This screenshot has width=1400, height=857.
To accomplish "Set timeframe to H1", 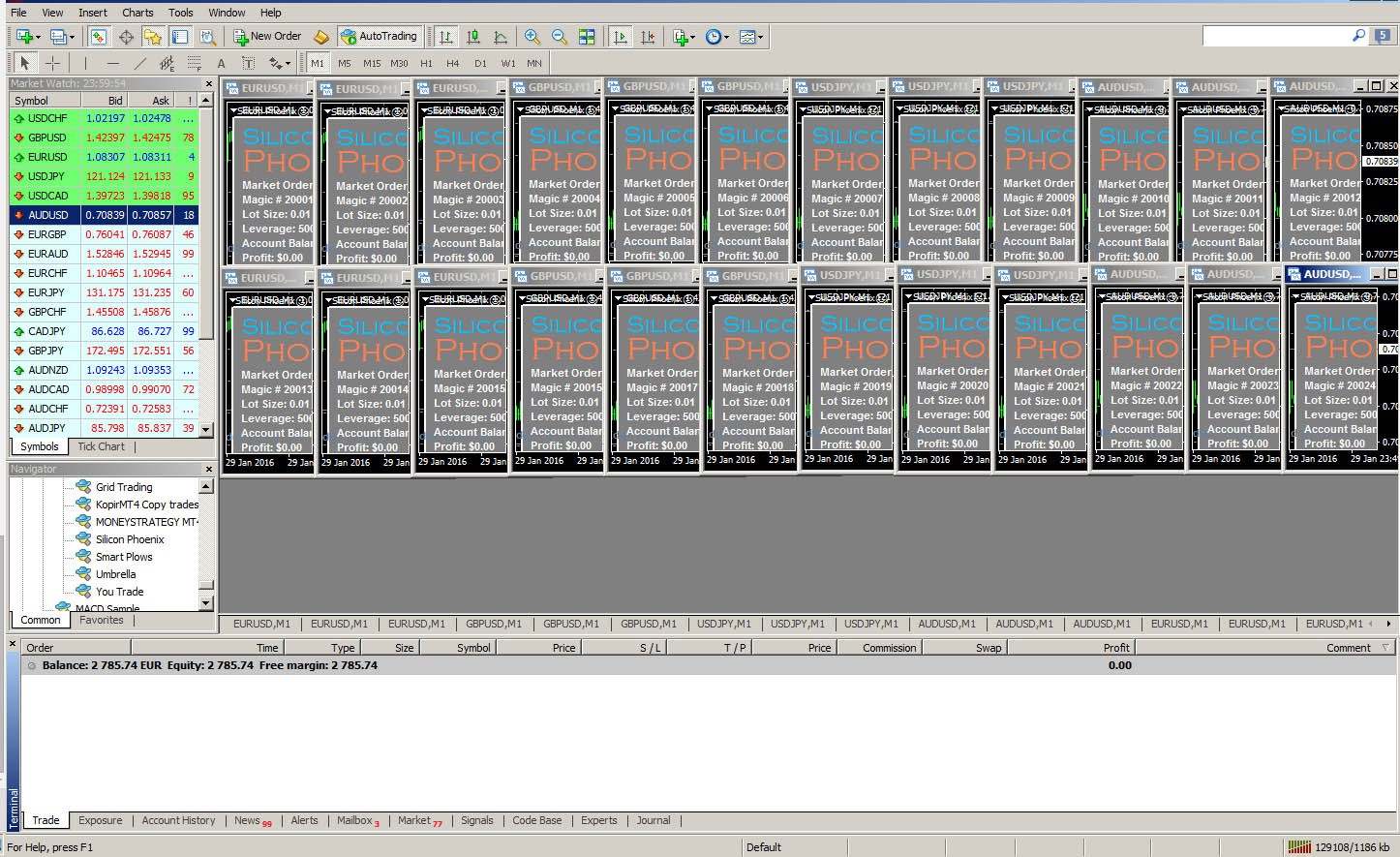I will click(426, 64).
